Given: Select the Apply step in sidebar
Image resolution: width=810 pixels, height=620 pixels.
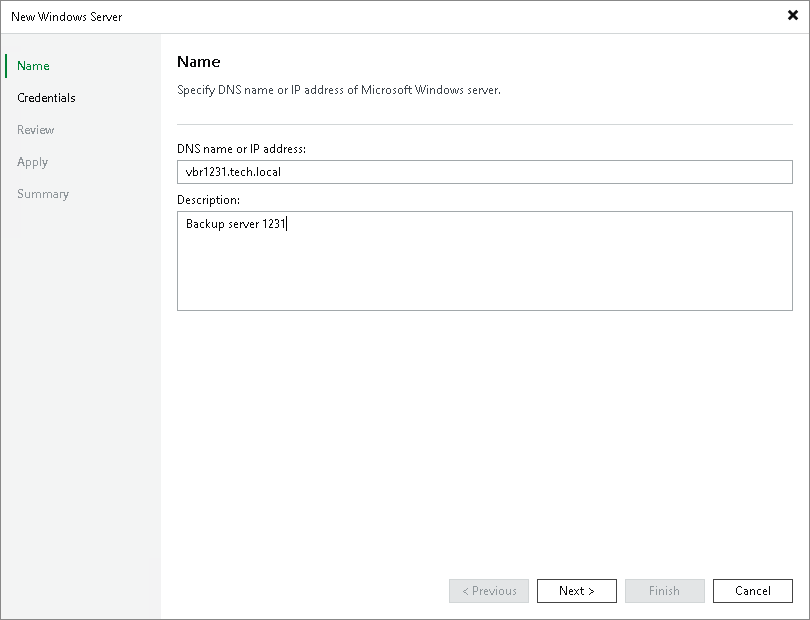Looking at the screenshot, I should pos(33,162).
